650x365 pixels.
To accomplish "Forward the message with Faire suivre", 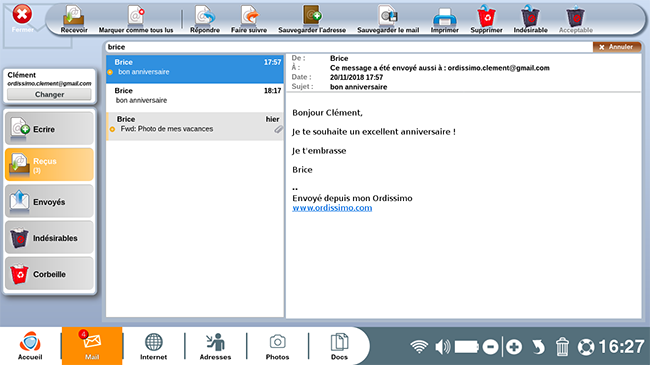I will pyautogui.click(x=249, y=19).
